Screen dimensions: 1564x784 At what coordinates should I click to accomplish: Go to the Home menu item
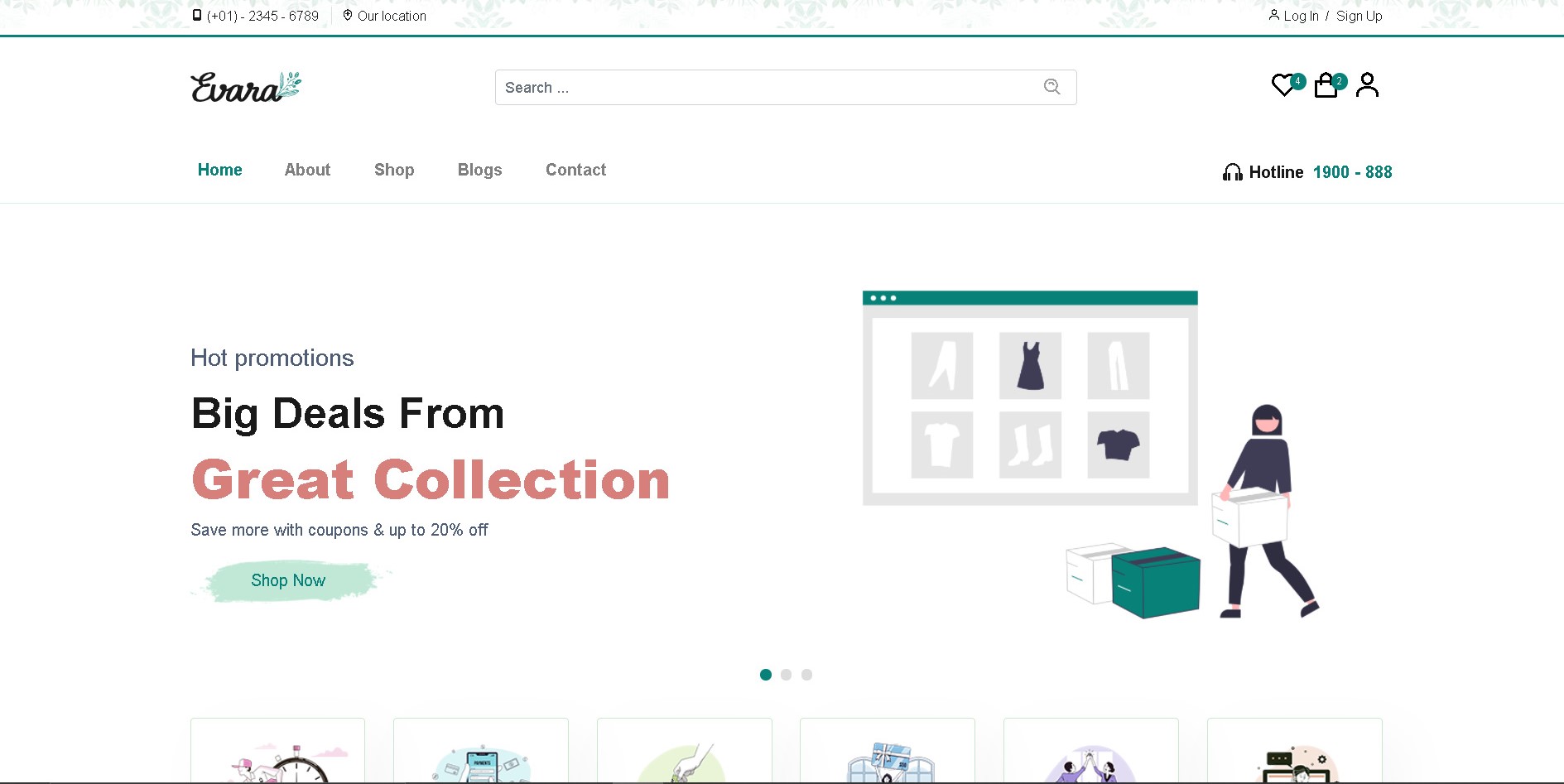coord(220,170)
